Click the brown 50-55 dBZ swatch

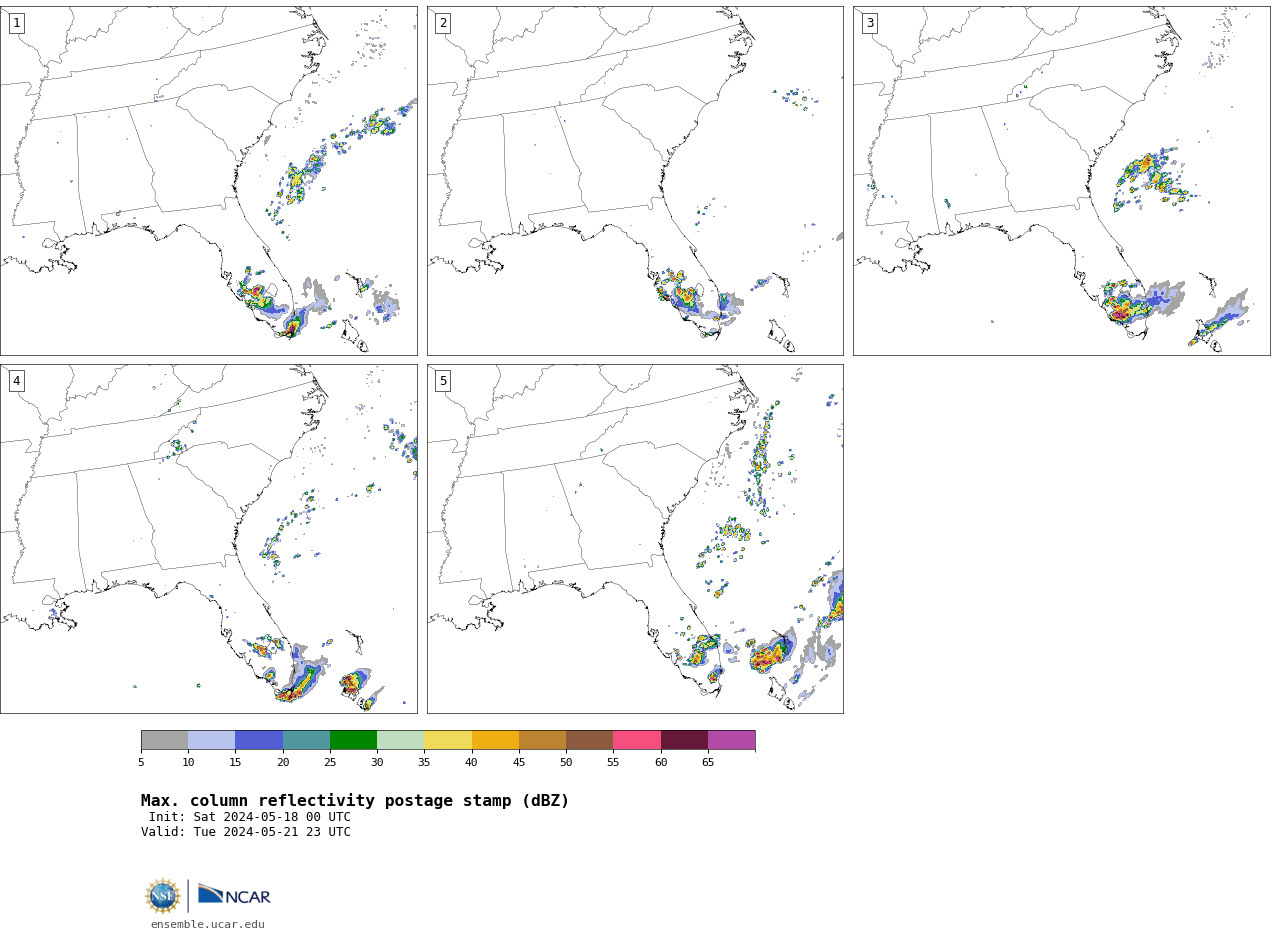(590, 740)
